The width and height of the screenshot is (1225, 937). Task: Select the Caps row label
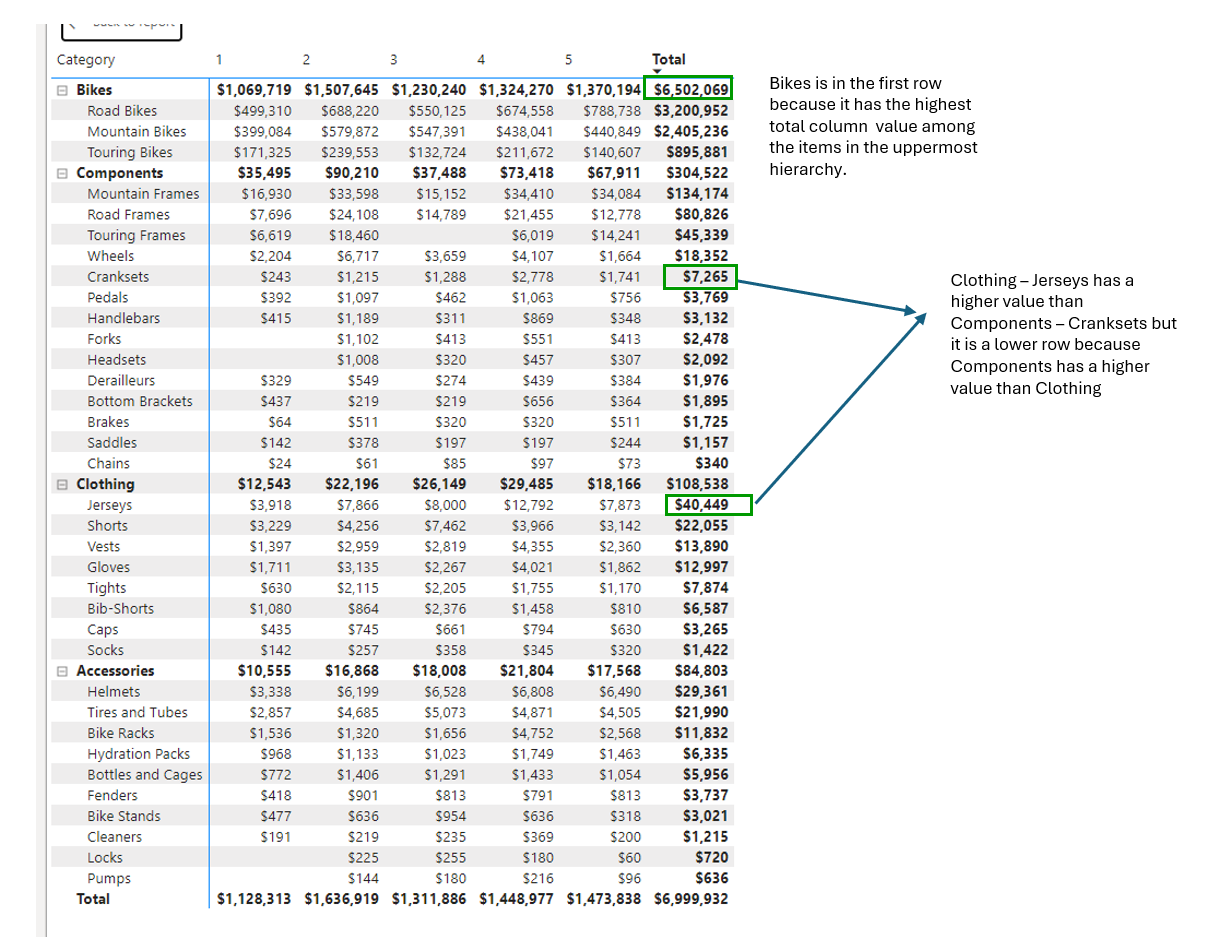102,630
